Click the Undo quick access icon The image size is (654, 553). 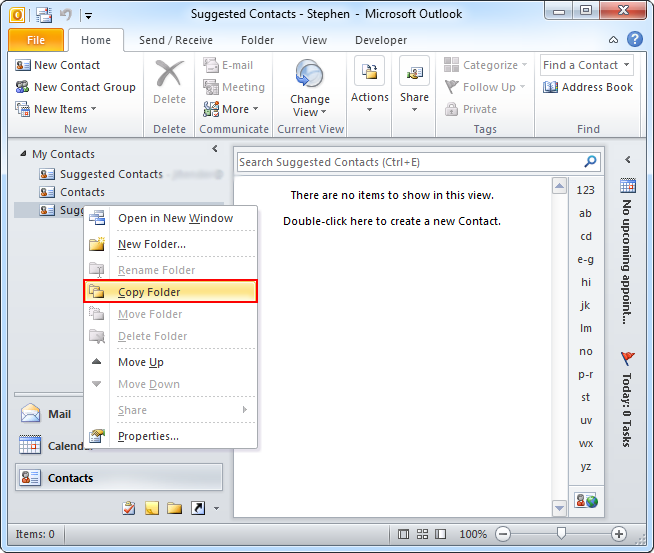(66, 15)
